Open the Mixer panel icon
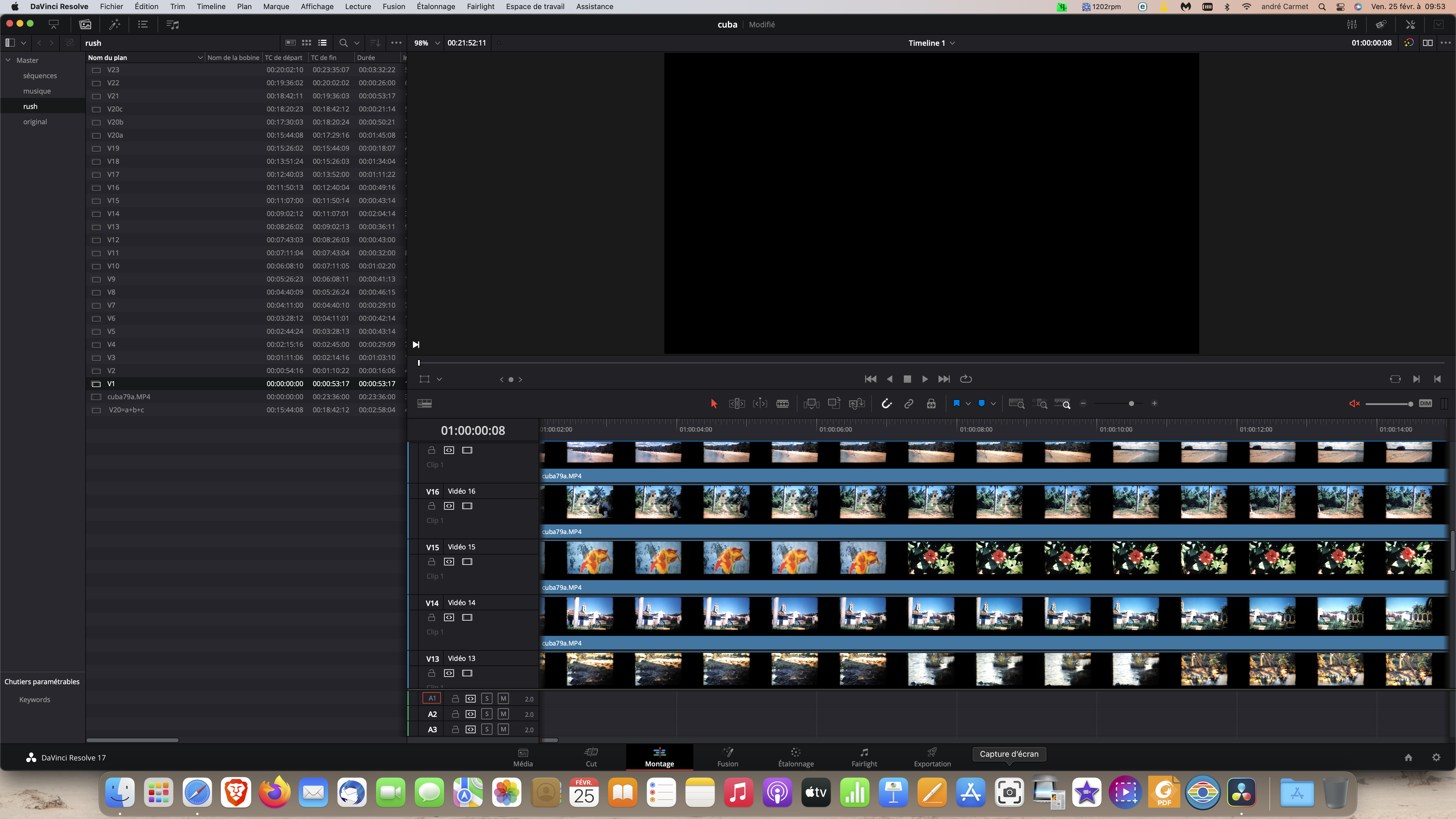The height and width of the screenshot is (819, 1456). [x=1351, y=24]
